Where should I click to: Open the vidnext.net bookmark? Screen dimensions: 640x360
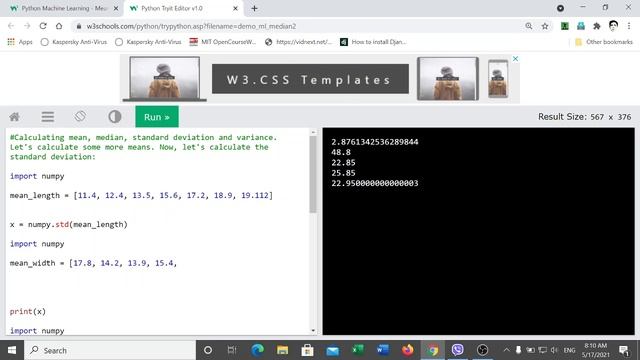click(x=299, y=42)
